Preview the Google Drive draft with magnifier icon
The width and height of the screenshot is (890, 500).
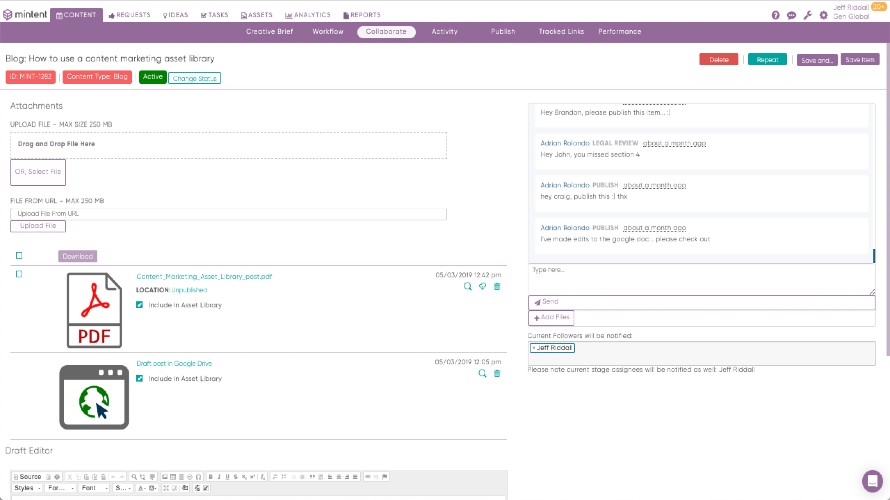tap(482, 373)
